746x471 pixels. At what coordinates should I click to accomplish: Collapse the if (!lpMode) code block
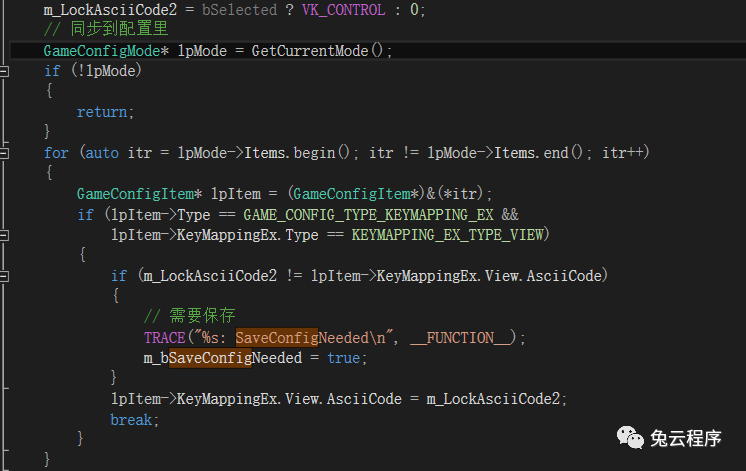pyautogui.click(x=4, y=71)
